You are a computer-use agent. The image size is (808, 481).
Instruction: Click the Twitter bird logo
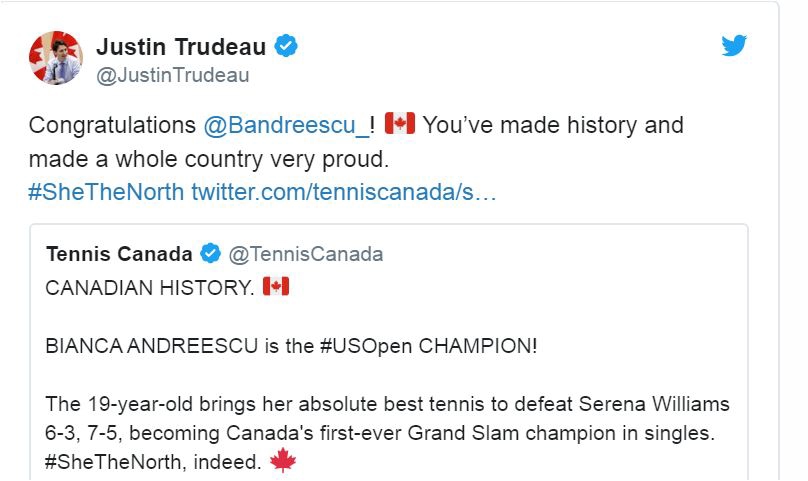coord(734,46)
